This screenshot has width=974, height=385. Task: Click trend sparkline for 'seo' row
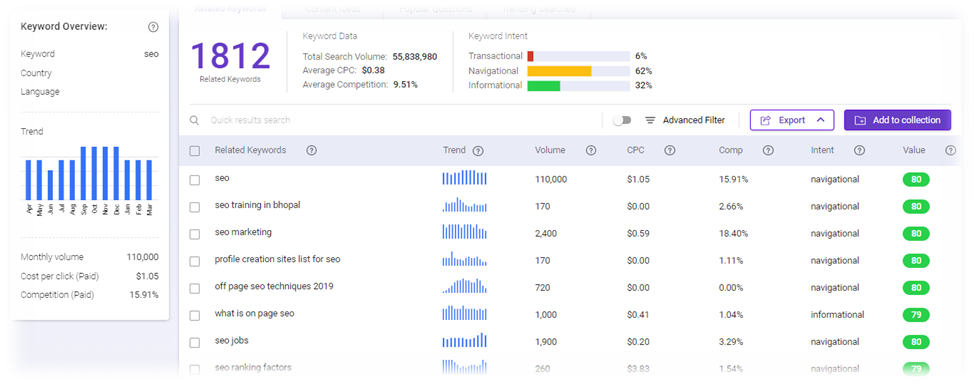465,178
